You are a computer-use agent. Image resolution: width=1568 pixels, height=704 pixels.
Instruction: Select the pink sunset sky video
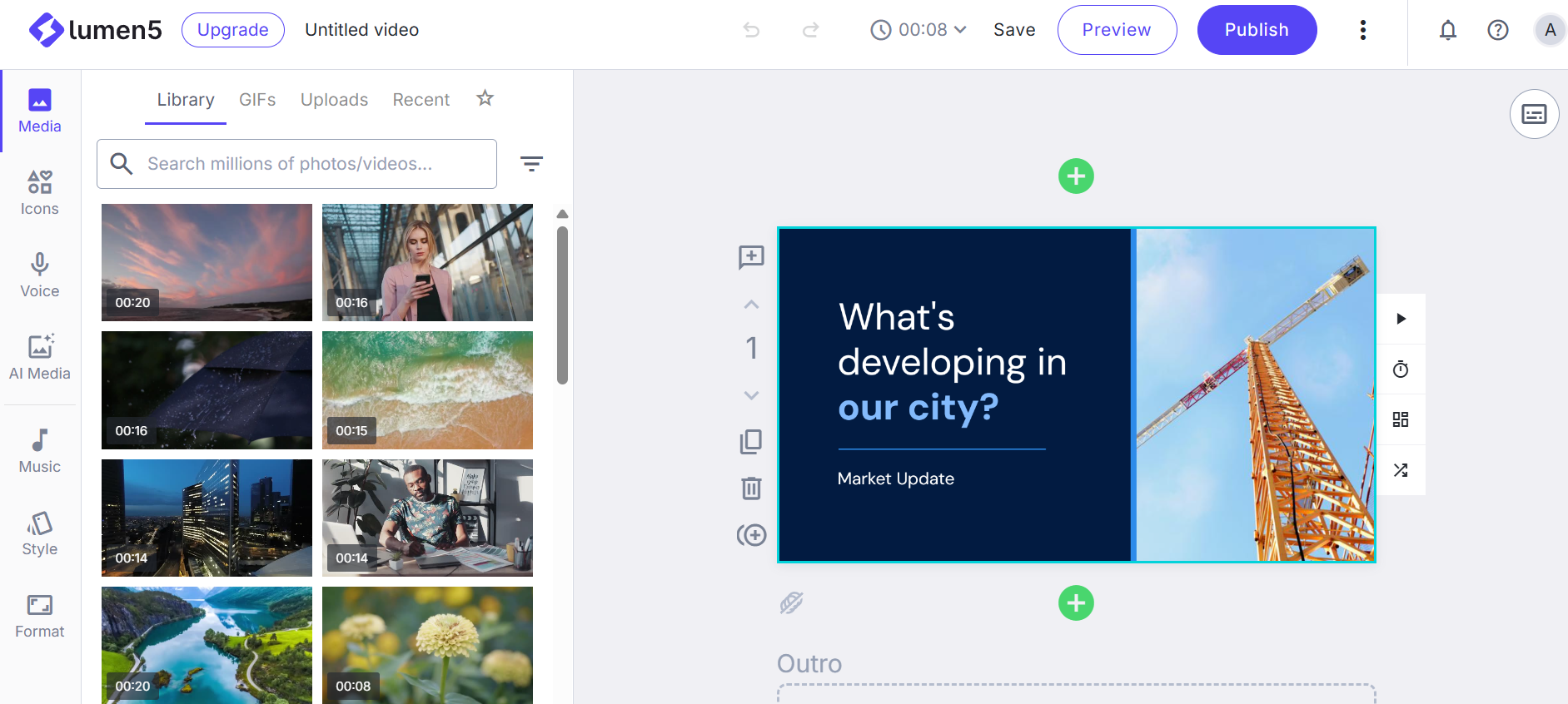207,263
